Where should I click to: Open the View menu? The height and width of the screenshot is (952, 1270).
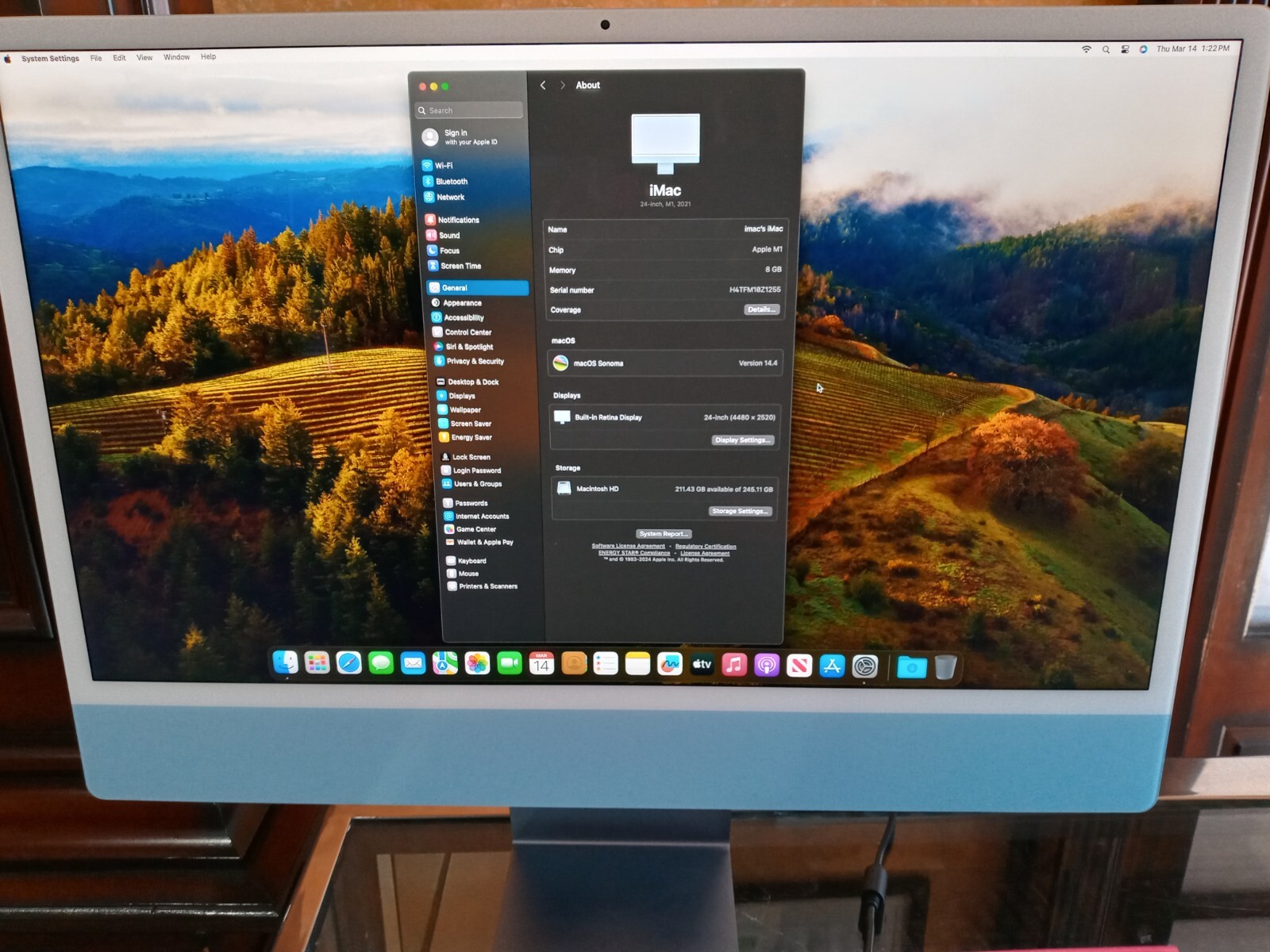pyautogui.click(x=144, y=57)
